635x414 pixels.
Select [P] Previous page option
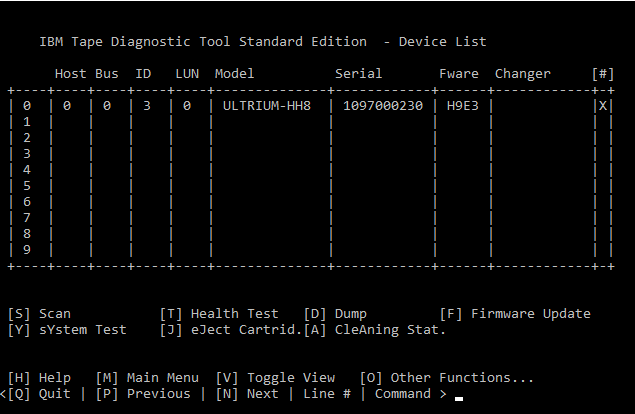pyautogui.click(x=143, y=394)
